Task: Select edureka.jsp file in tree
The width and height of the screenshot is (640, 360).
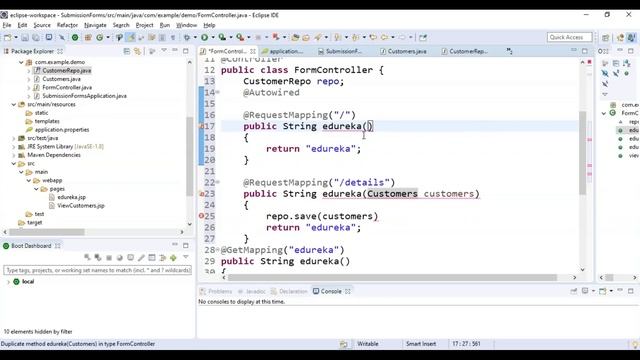Action: point(71,197)
